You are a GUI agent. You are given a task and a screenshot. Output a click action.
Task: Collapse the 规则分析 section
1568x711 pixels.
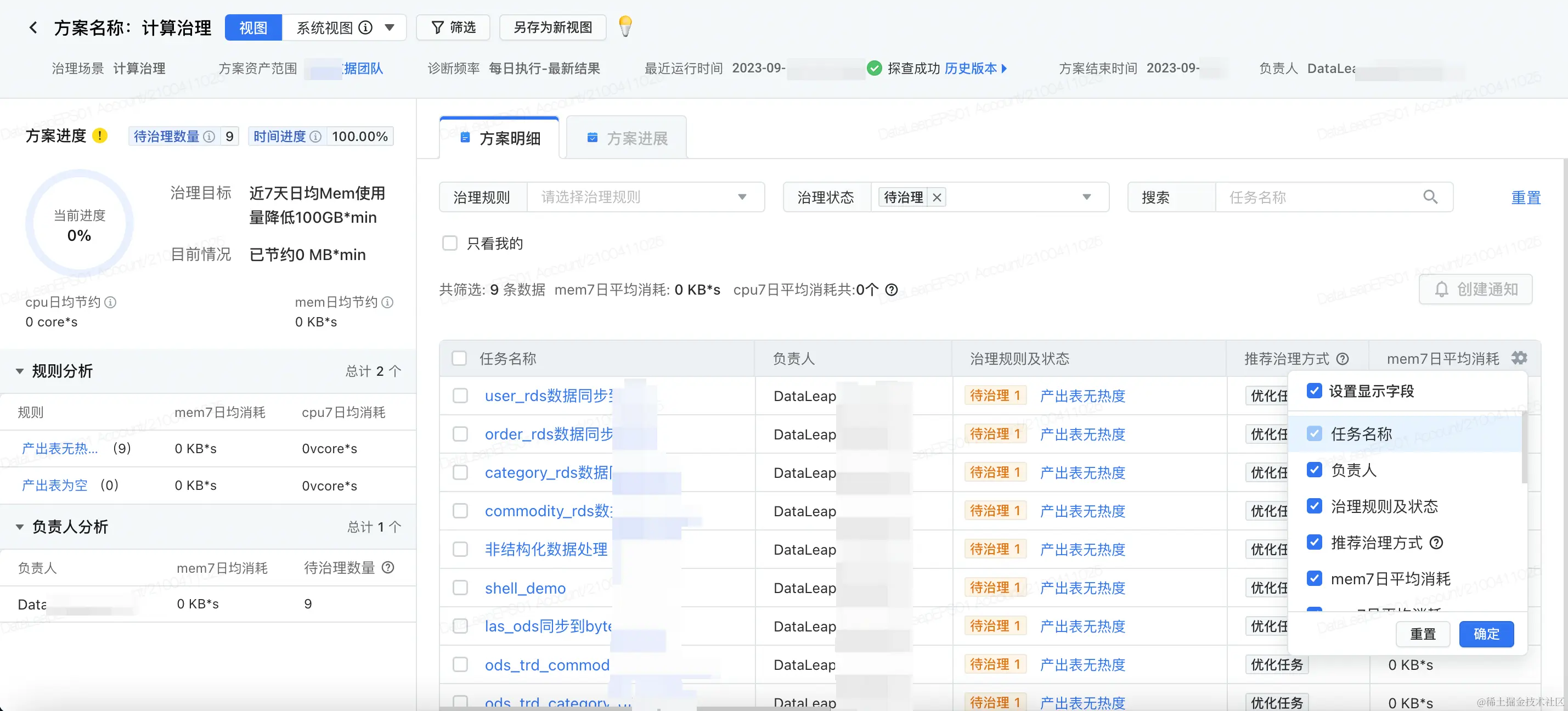tap(20, 371)
